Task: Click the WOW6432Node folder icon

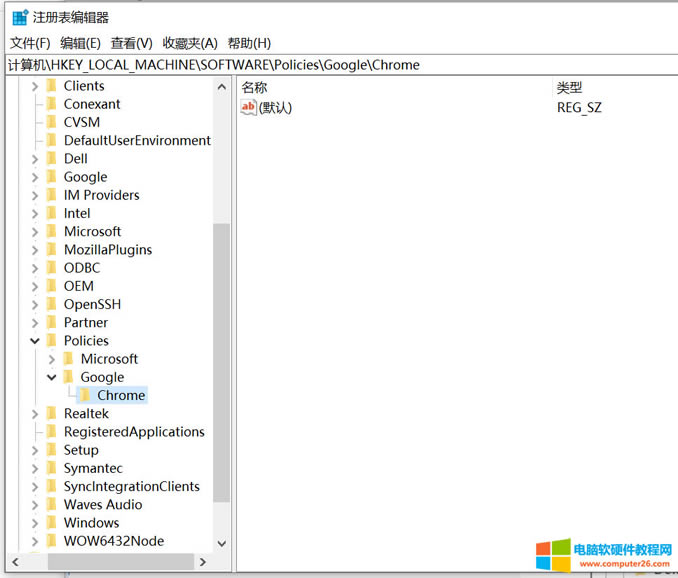Action: click(52, 541)
